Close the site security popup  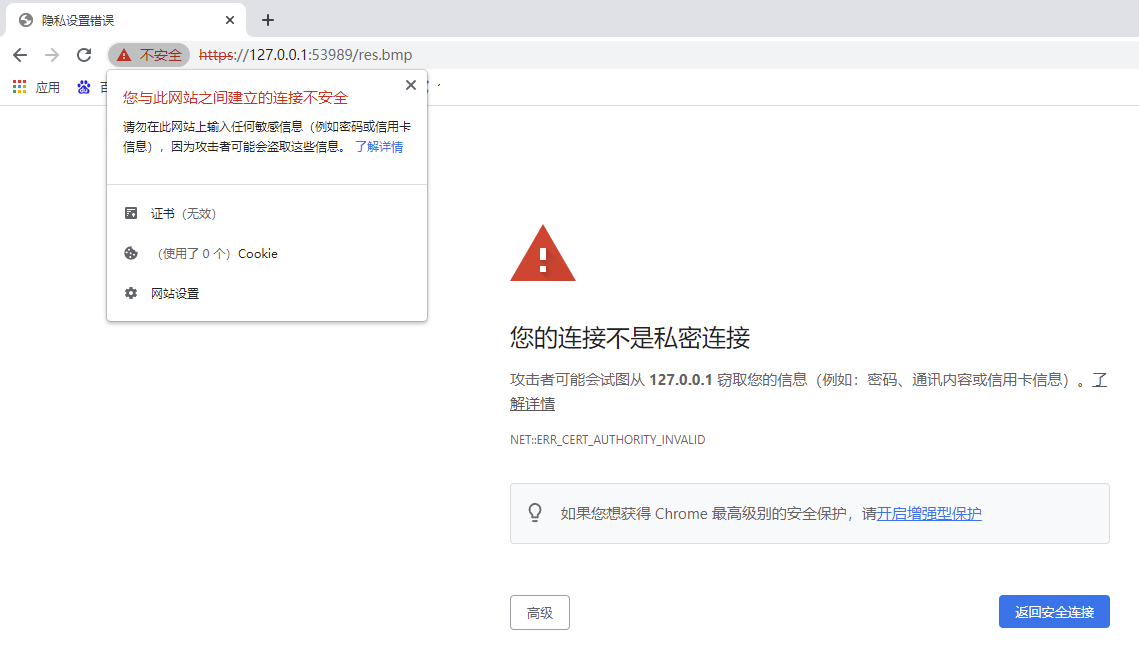[x=410, y=85]
